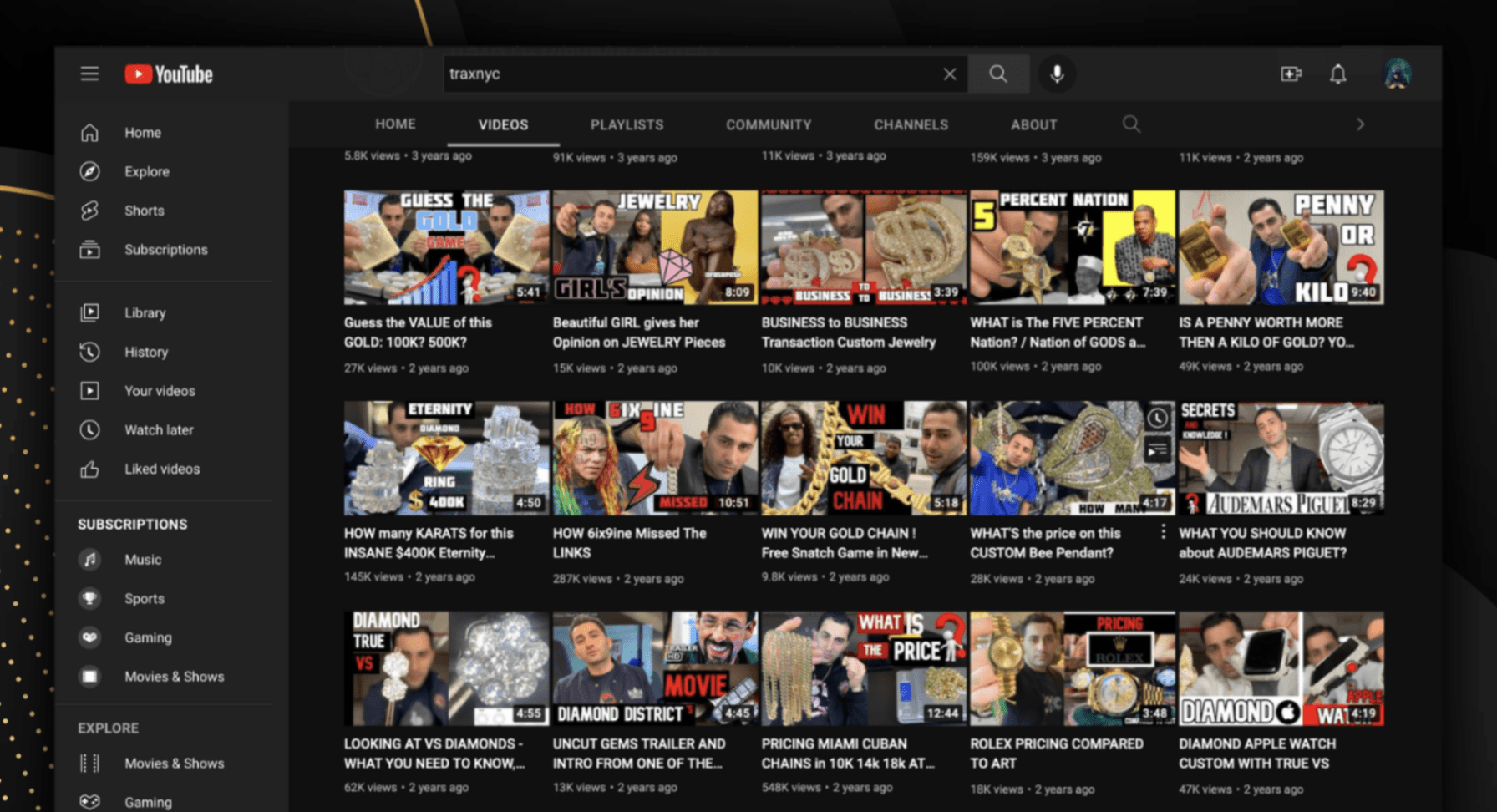Add the Bee Pendant thumbnail to the queue
The image size is (1497, 812).
click(x=1157, y=451)
